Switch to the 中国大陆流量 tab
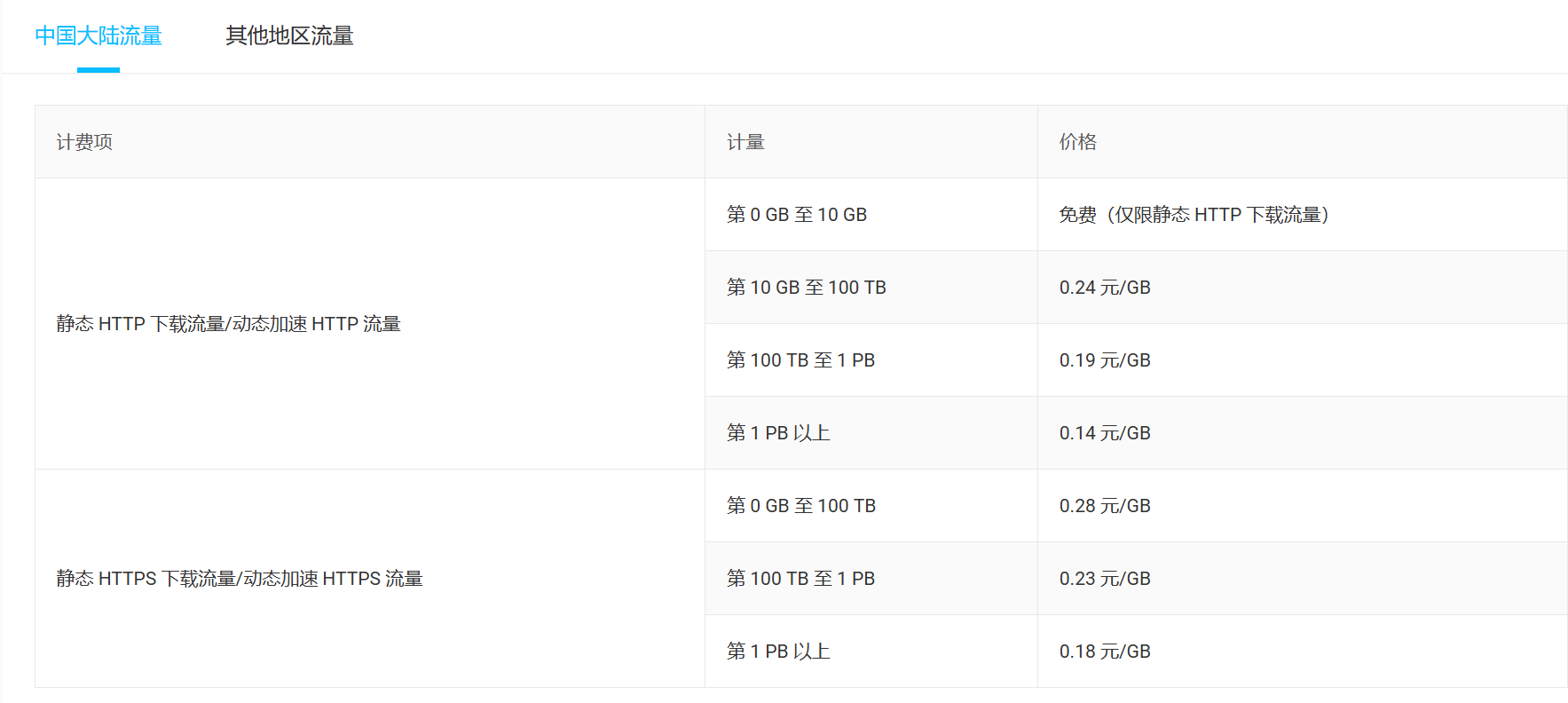The width and height of the screenshot is (1568, 703). click(98, 36)
